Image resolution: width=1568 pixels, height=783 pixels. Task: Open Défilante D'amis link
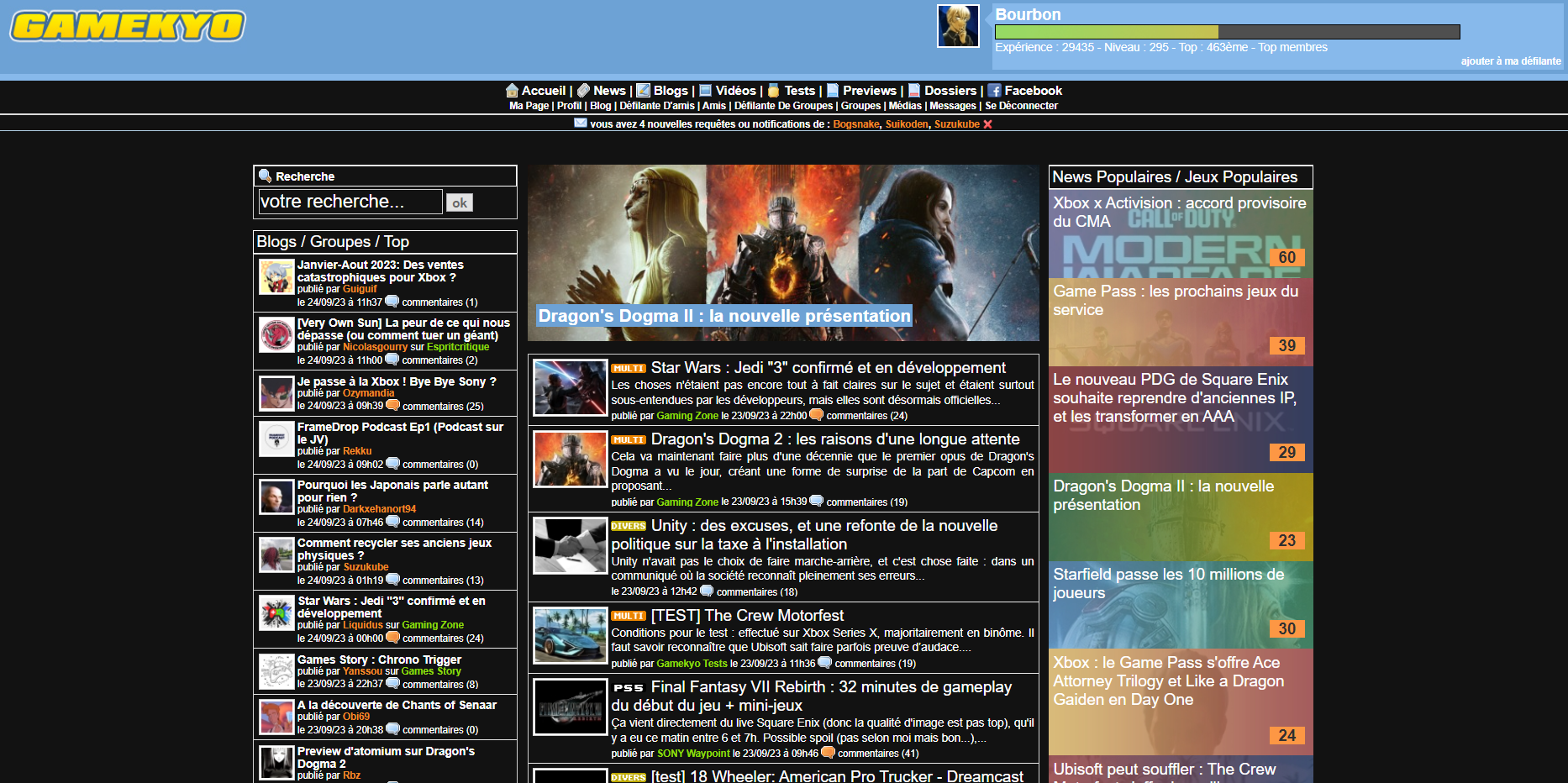click(x=657, y=106)
